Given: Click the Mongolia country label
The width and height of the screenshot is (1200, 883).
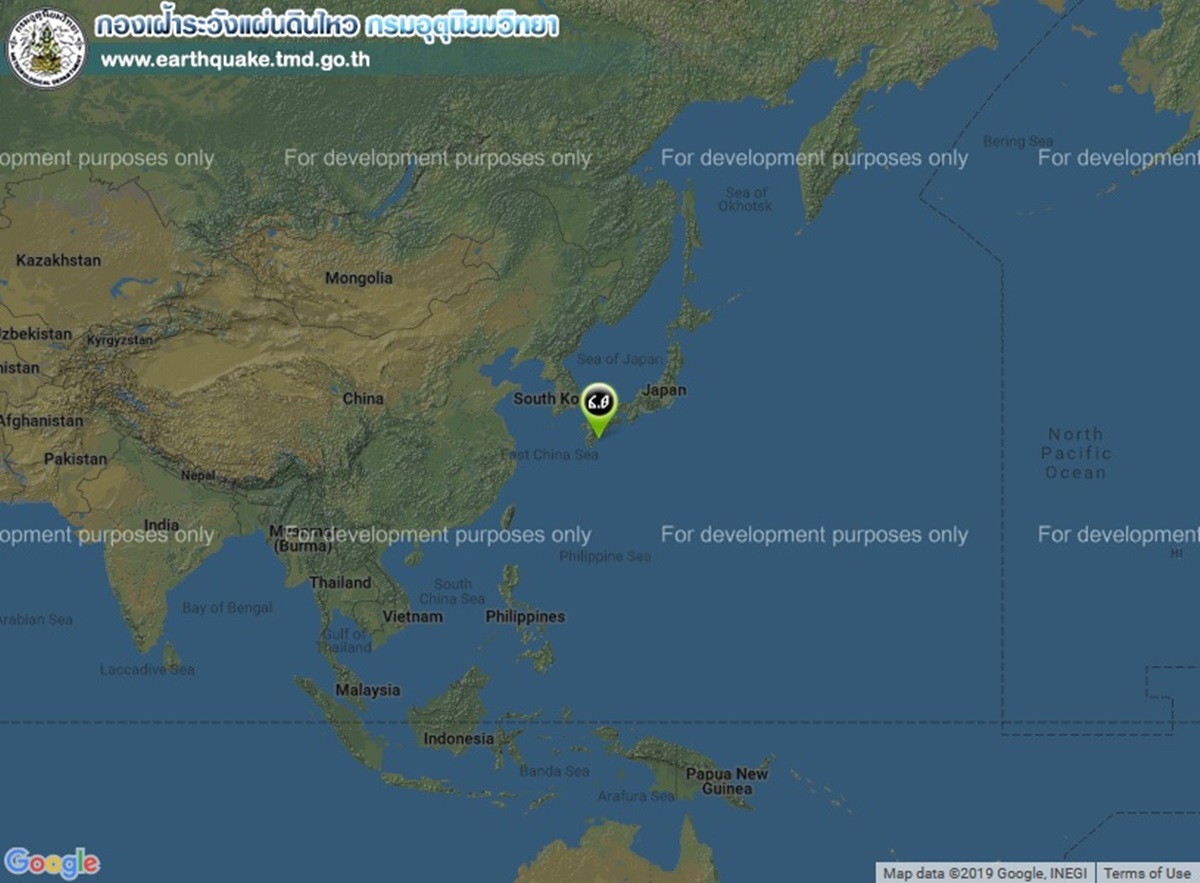Looking at the screenshot, I should tap(358, 278).
